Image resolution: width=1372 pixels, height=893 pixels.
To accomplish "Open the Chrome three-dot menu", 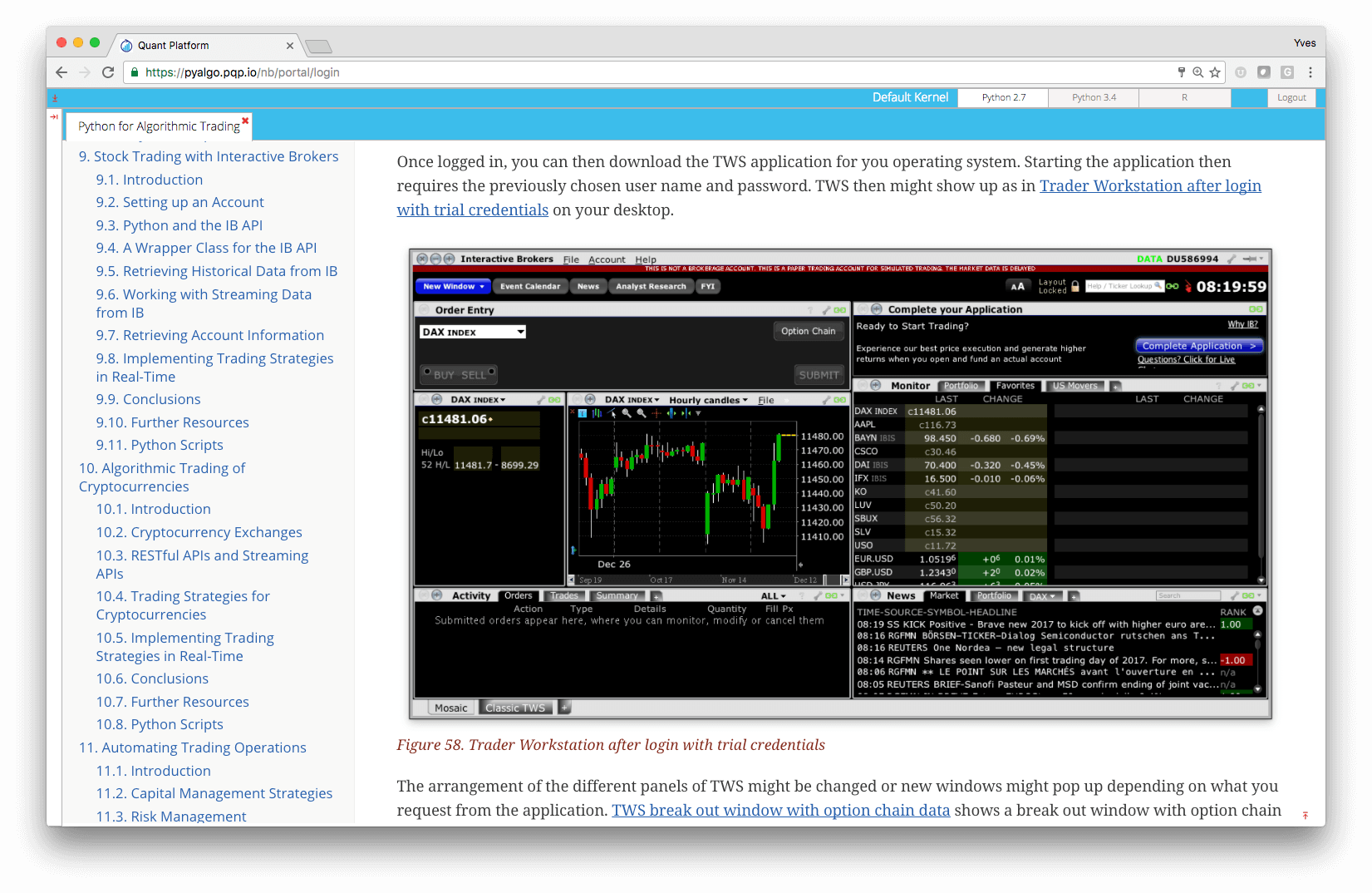I will pyautogui.click(x=1311, y=72).
